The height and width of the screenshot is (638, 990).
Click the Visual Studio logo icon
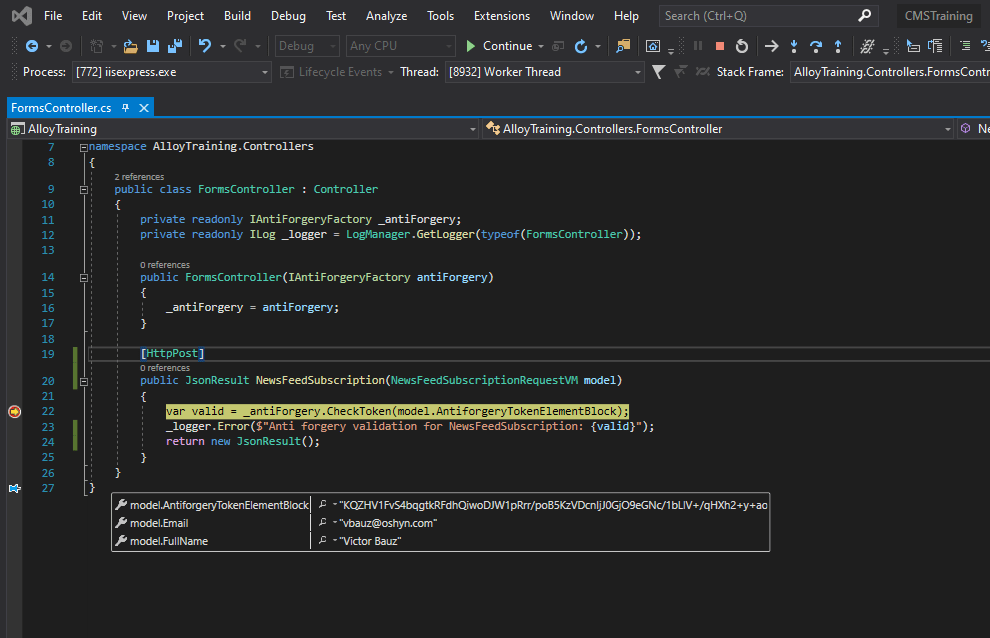point(21,16)
